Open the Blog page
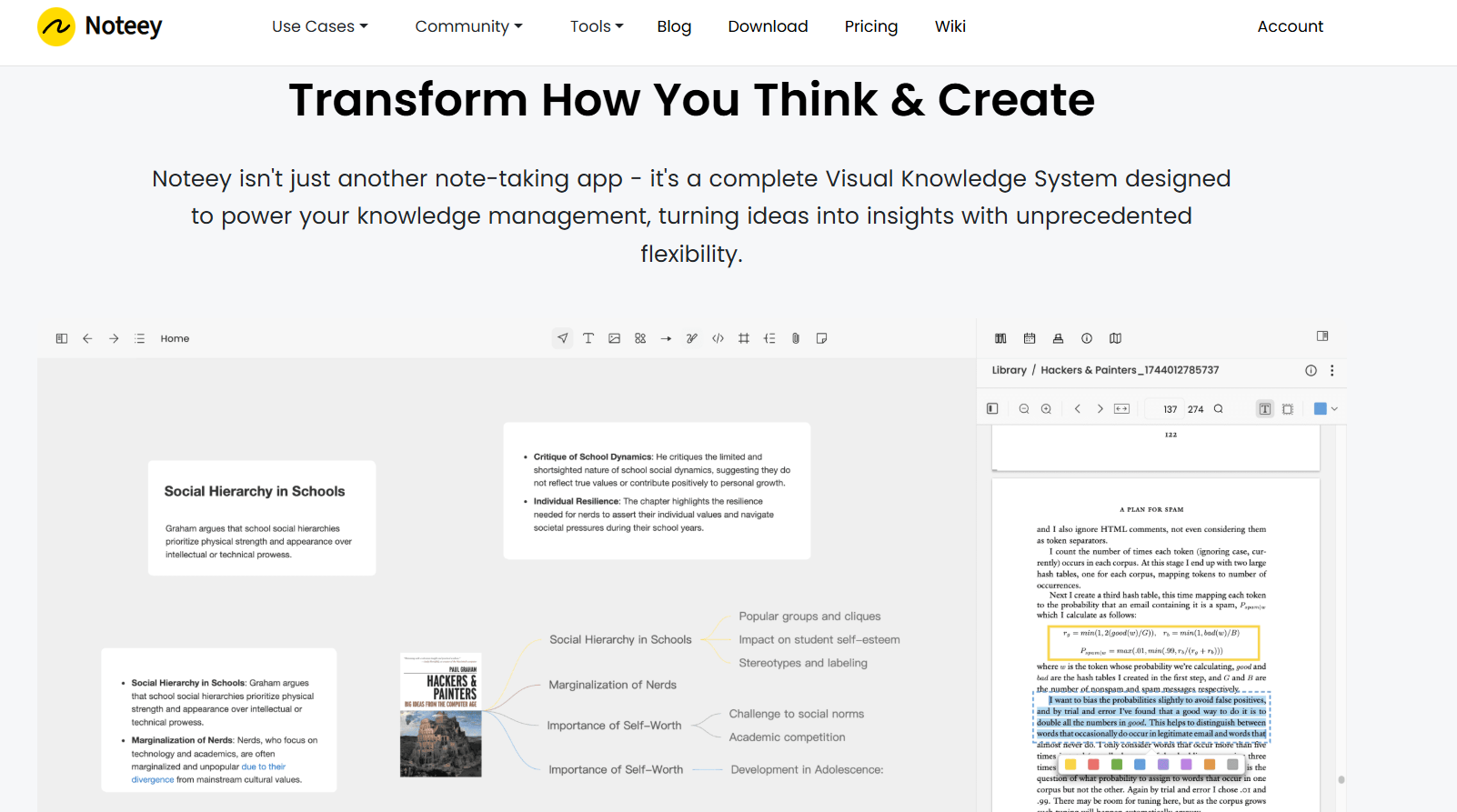1457x812 pixels. pos(674,26)
